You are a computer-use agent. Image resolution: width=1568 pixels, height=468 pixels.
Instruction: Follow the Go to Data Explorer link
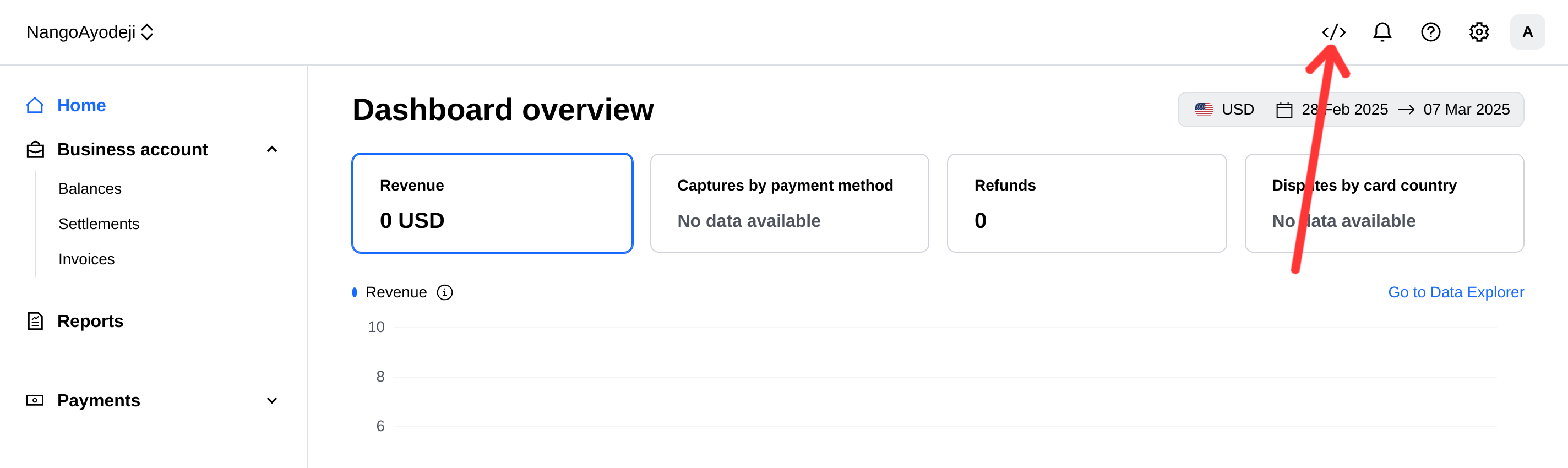pyautogui.click(x=1455, y=293)
